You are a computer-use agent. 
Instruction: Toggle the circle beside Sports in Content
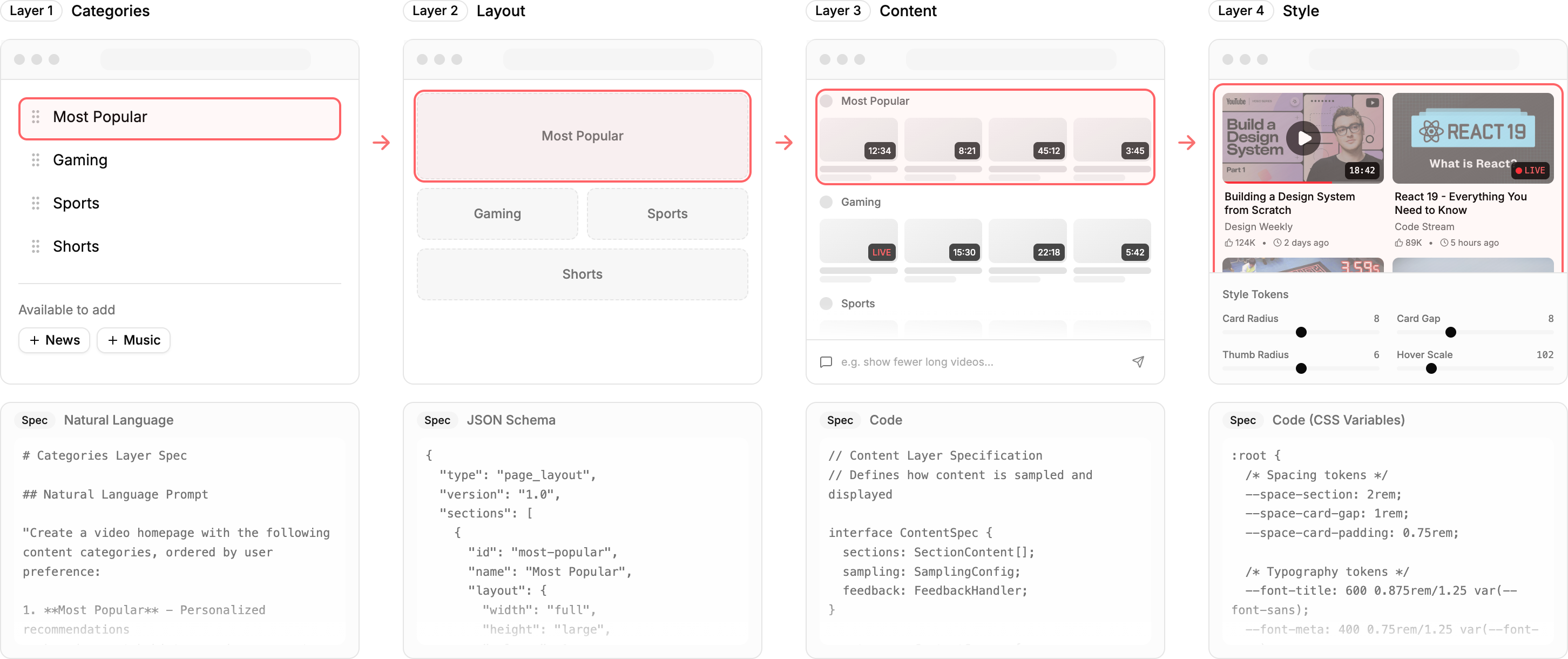tap(826, 304)
